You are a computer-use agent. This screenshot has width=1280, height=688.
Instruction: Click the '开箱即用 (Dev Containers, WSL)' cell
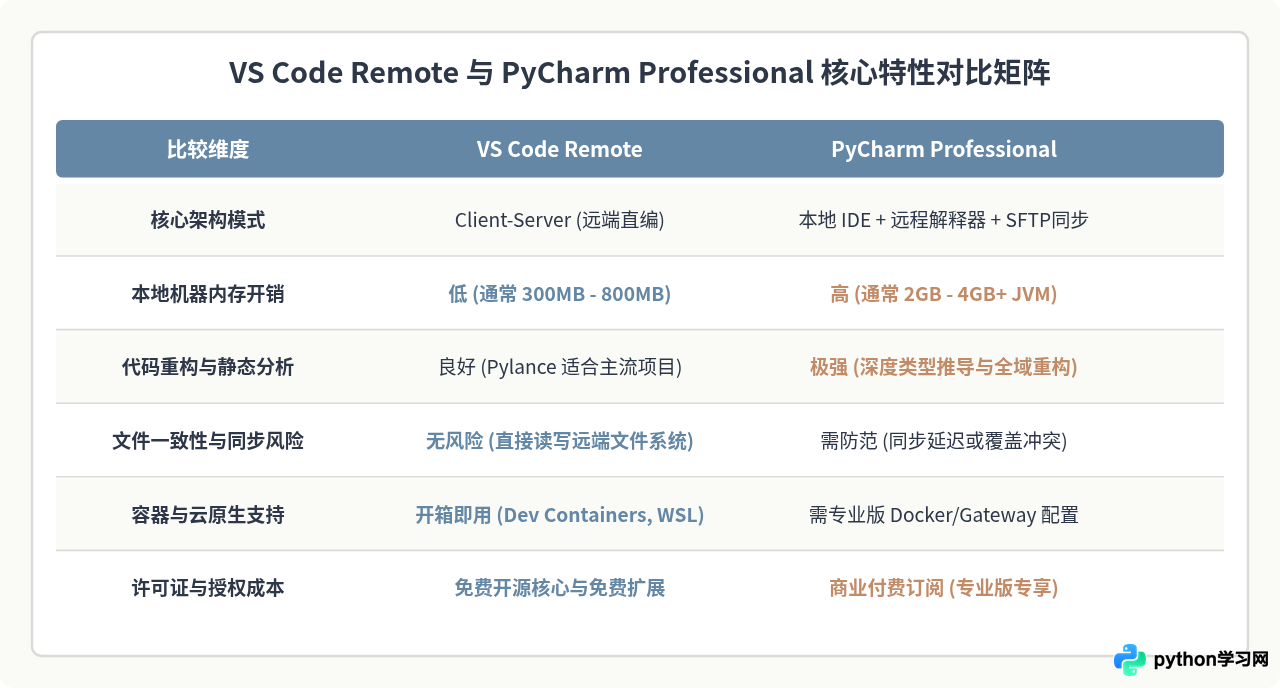[560, 515]
